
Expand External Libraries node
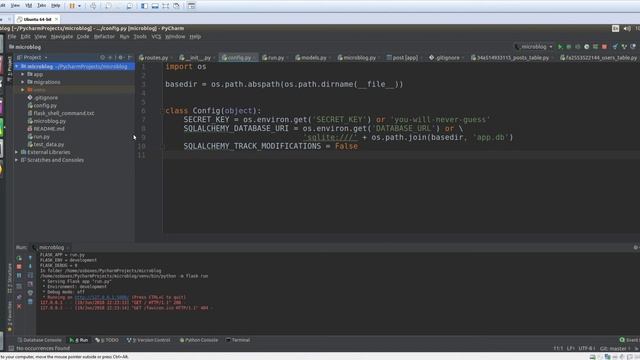17,152
